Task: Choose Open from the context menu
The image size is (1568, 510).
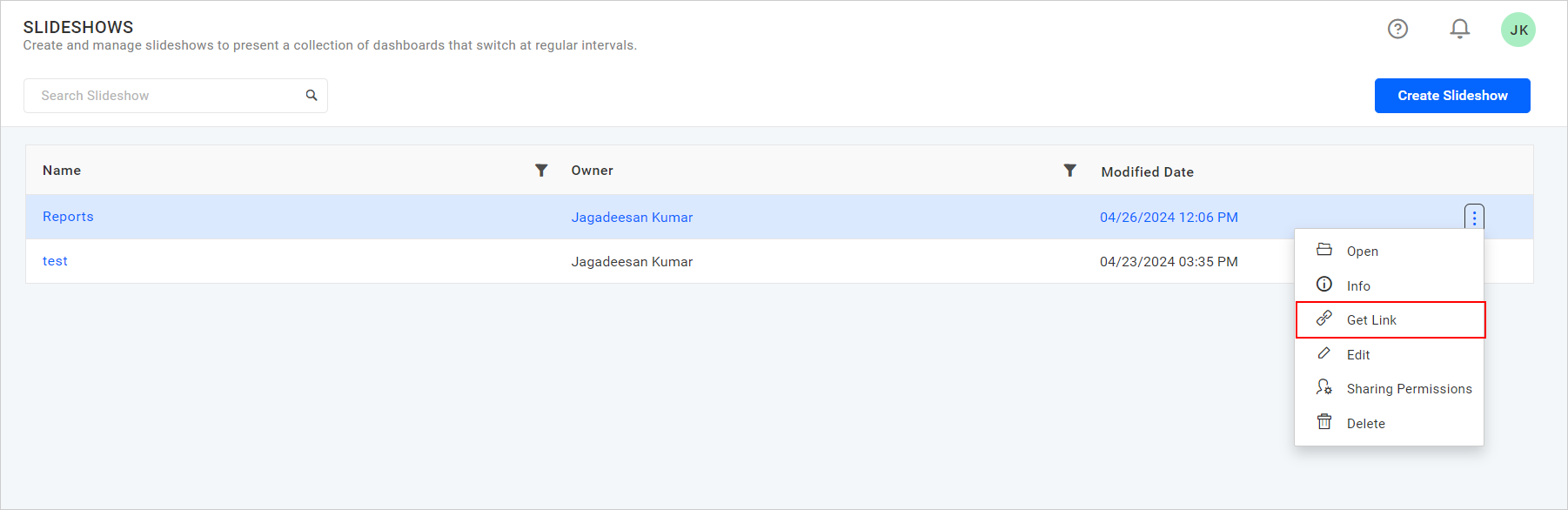Action: click(x=1389, y=251)
